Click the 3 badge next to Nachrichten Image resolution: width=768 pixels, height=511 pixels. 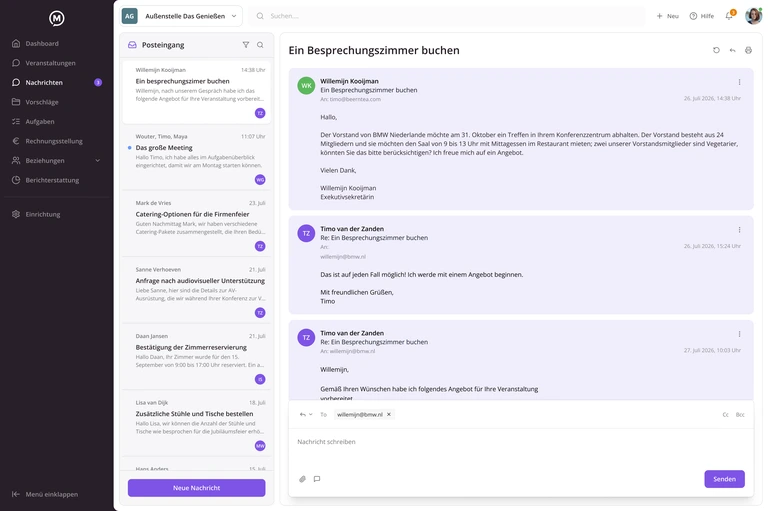coord(98,82)
